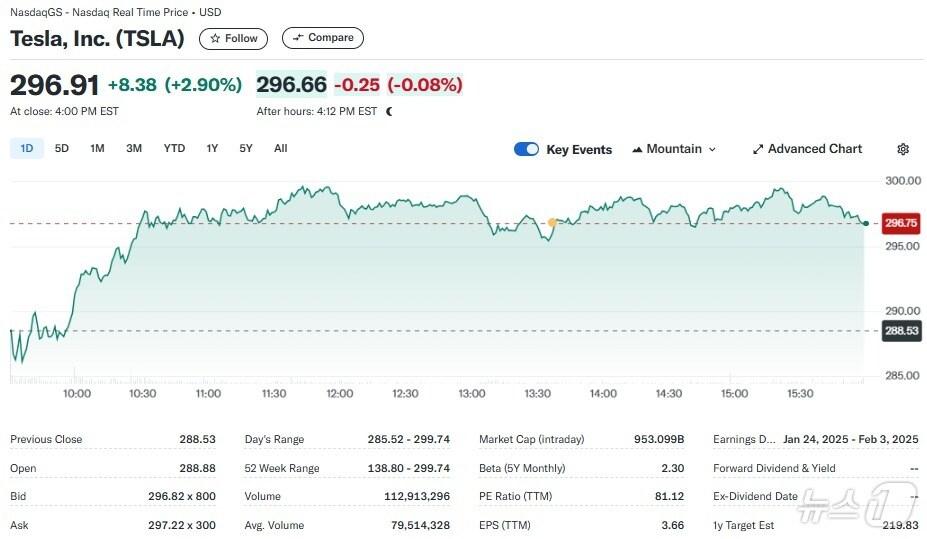
Task: Open the Mountain chart type dropdown
Action: [x=674, y=149]
